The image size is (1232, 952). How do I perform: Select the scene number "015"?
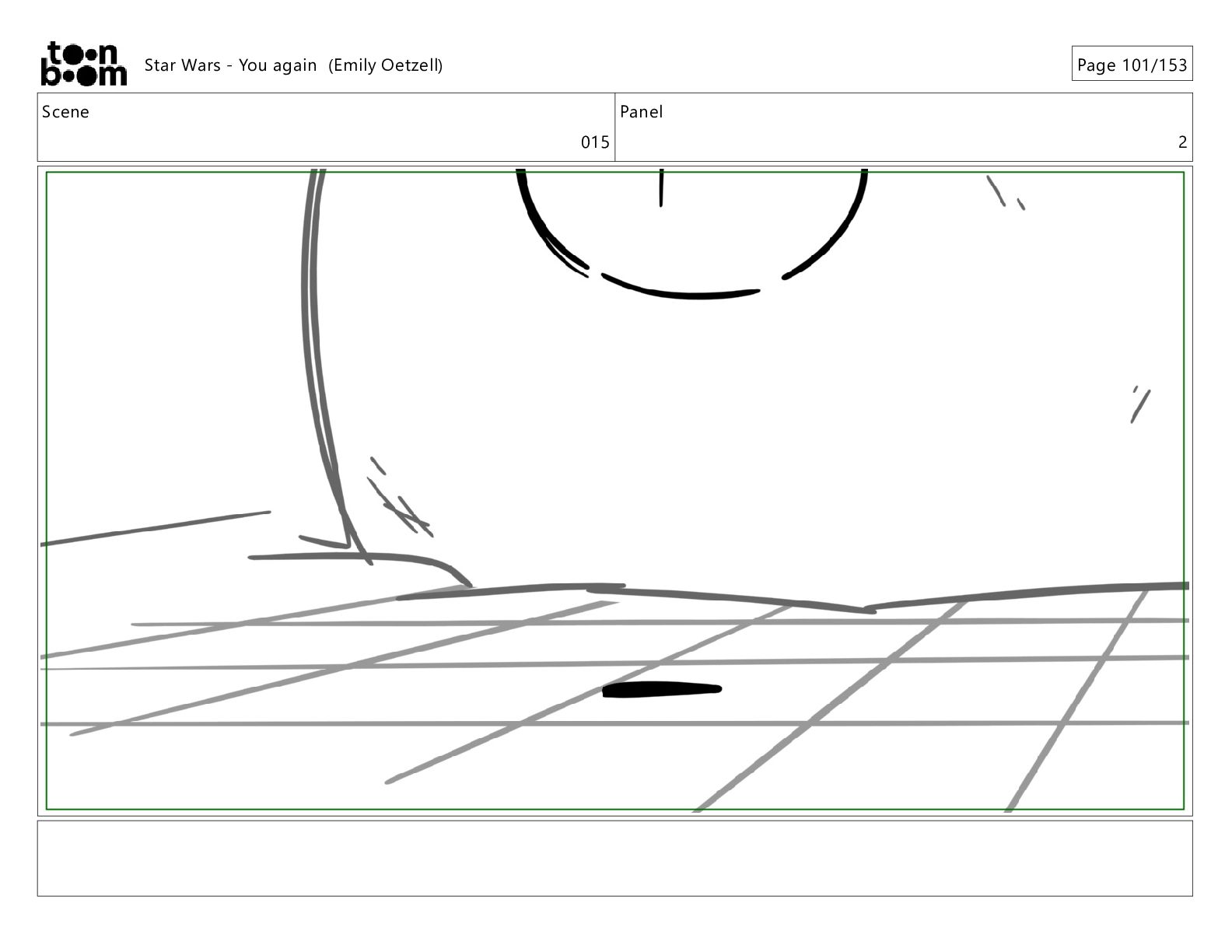pos(595,142)
